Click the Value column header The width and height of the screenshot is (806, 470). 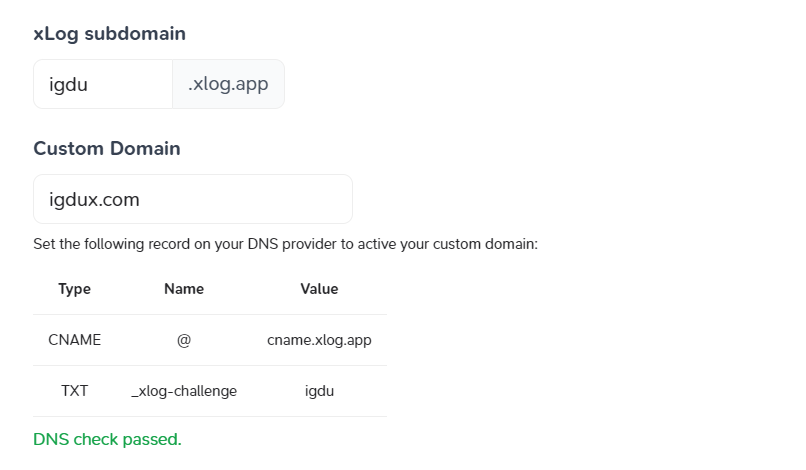pyautogui.click(x=319, y=289)
